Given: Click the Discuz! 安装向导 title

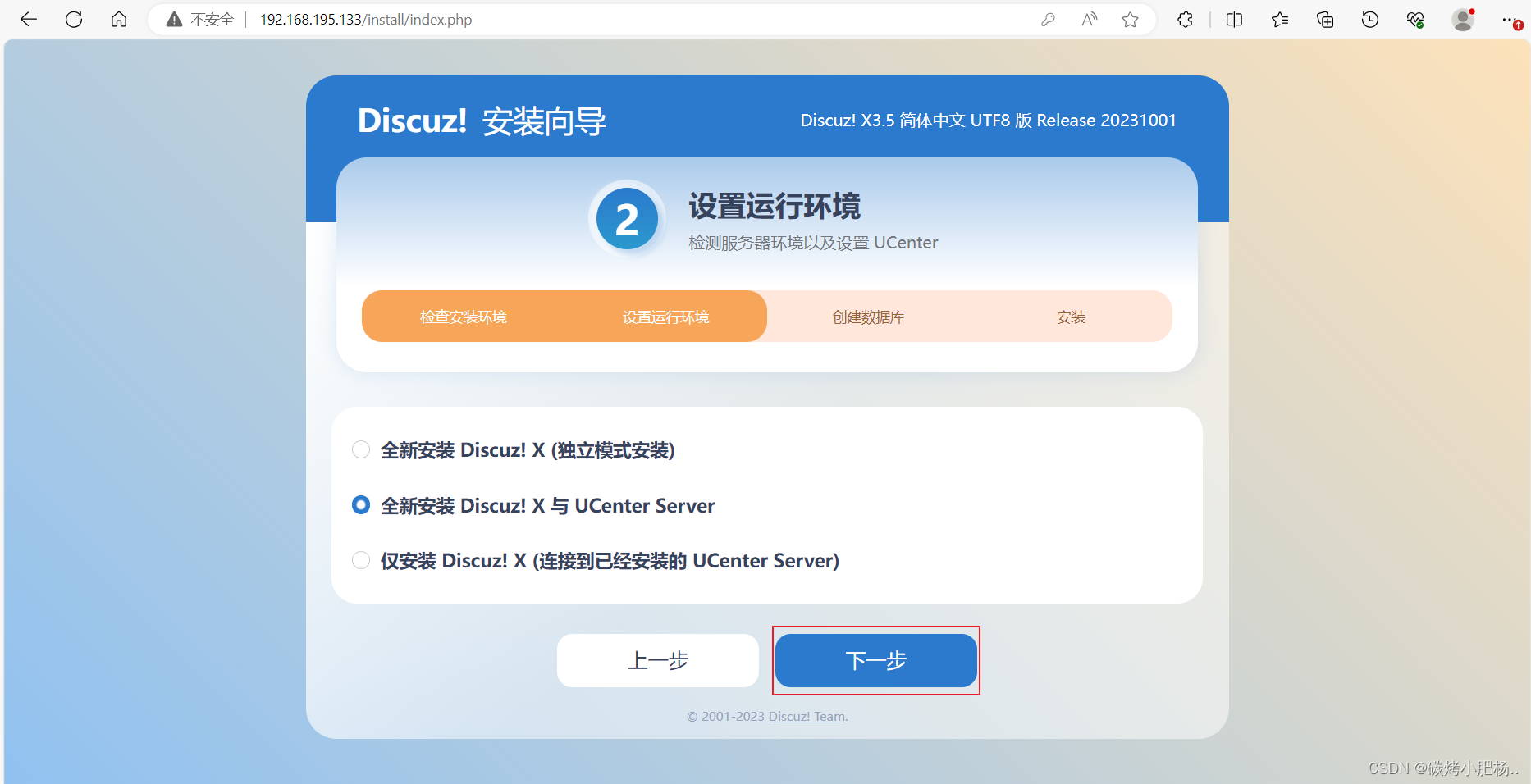Looking at the screenshot, I should tap(482, 121).
